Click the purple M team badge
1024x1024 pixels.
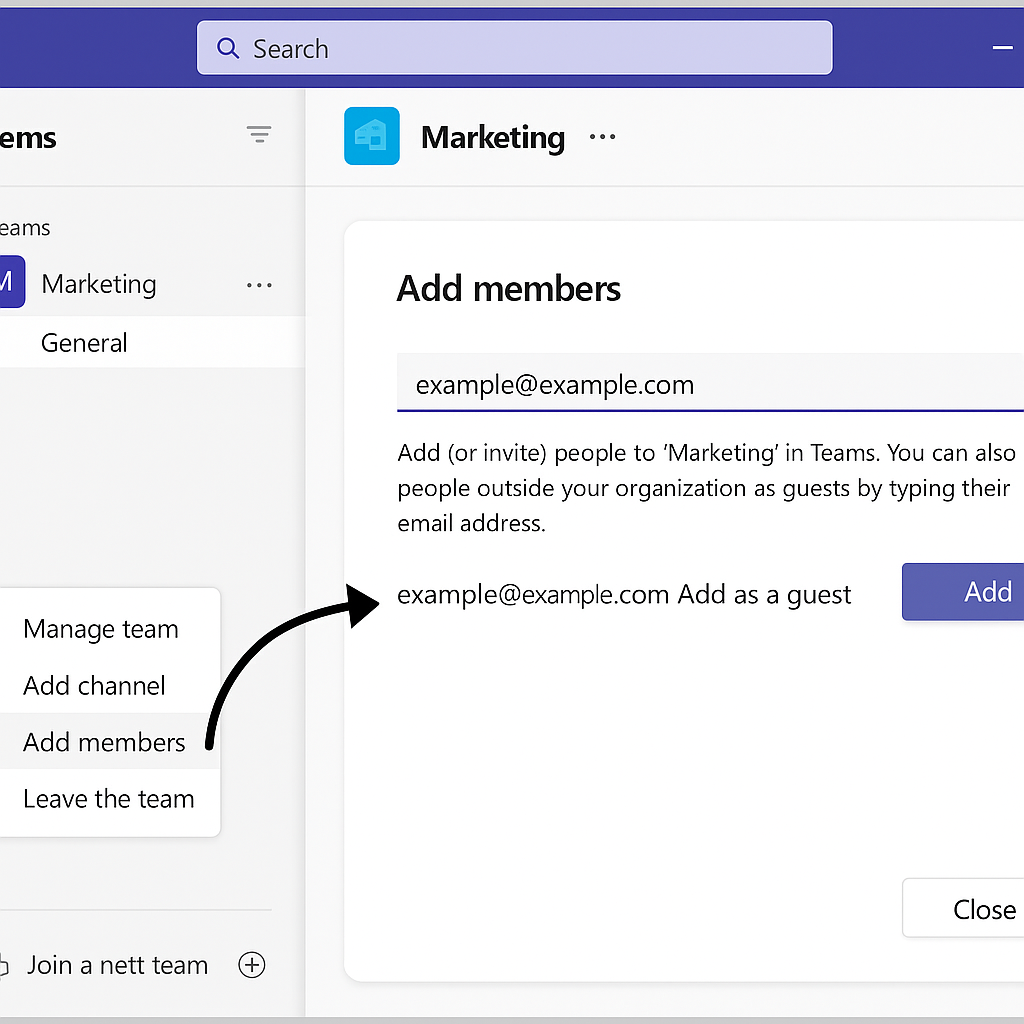(x=11, y=281)
